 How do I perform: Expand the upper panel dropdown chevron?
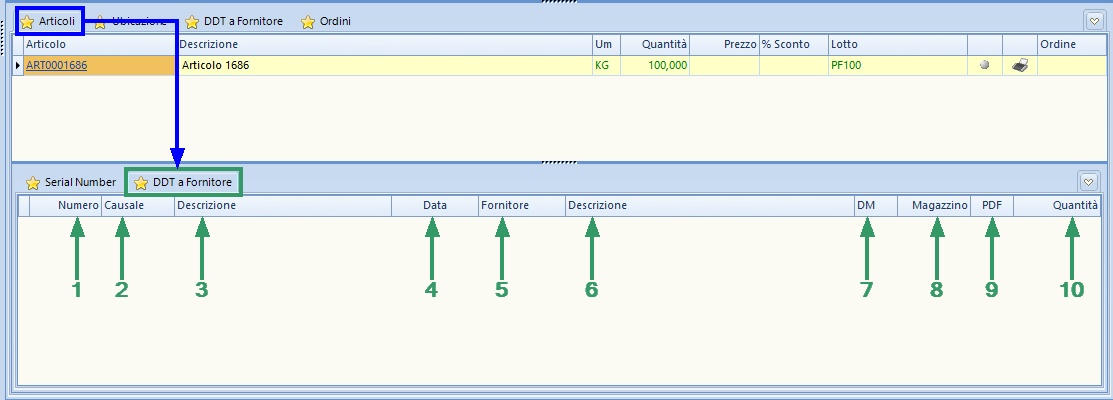tap(1093, 20)
